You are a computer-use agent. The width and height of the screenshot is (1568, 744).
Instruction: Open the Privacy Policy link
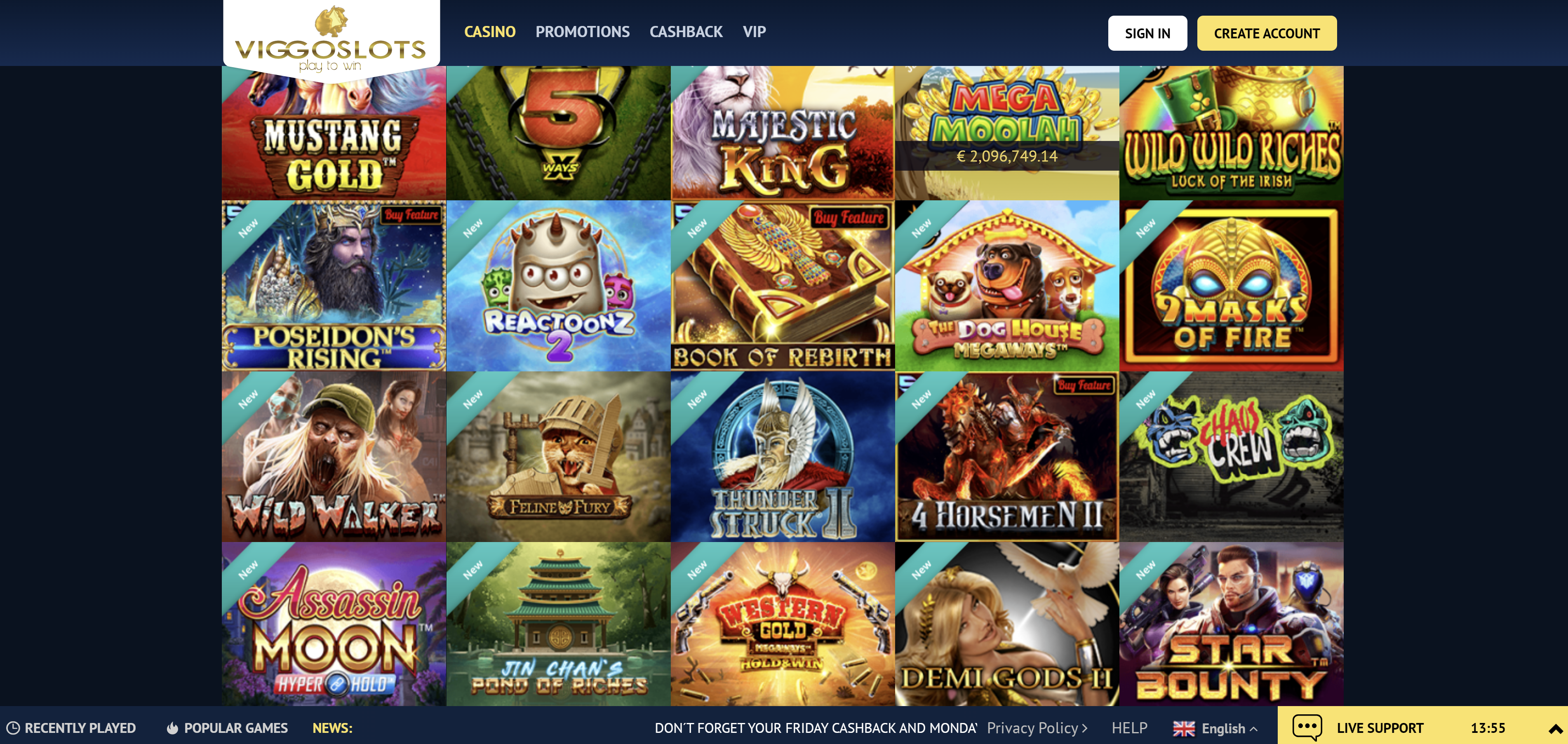[1037, 728]
